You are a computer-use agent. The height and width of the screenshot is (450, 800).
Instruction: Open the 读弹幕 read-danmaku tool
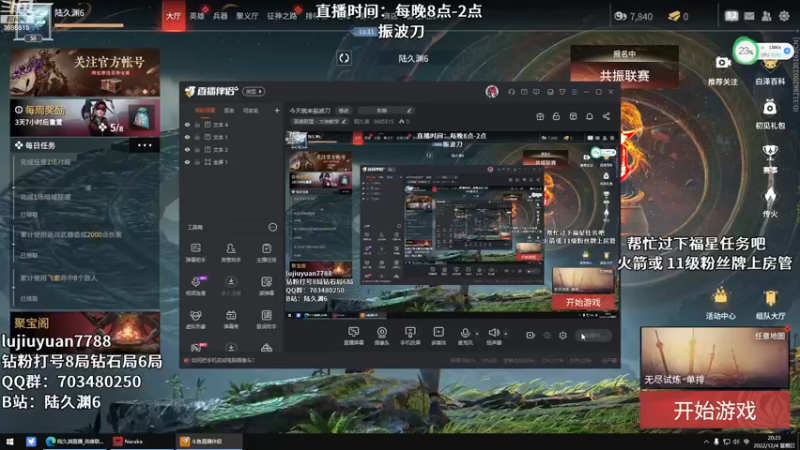tap(266, 286)
